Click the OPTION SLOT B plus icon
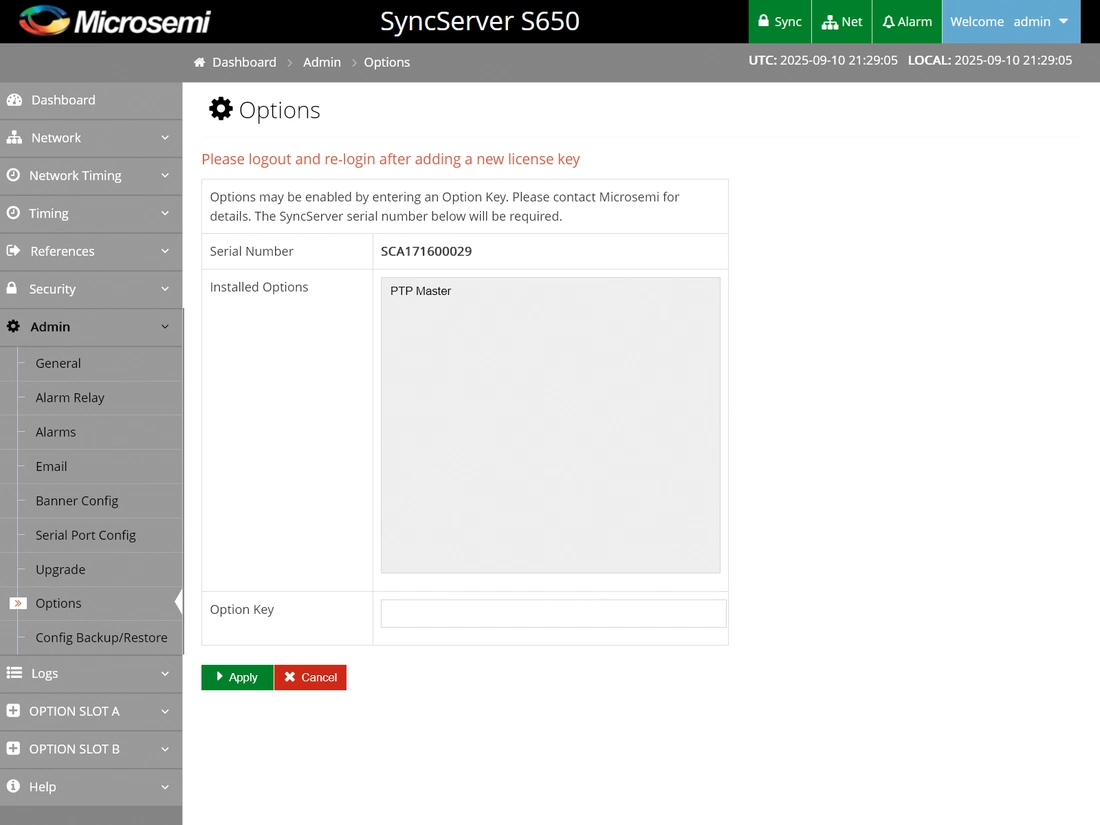 point(13,749)
